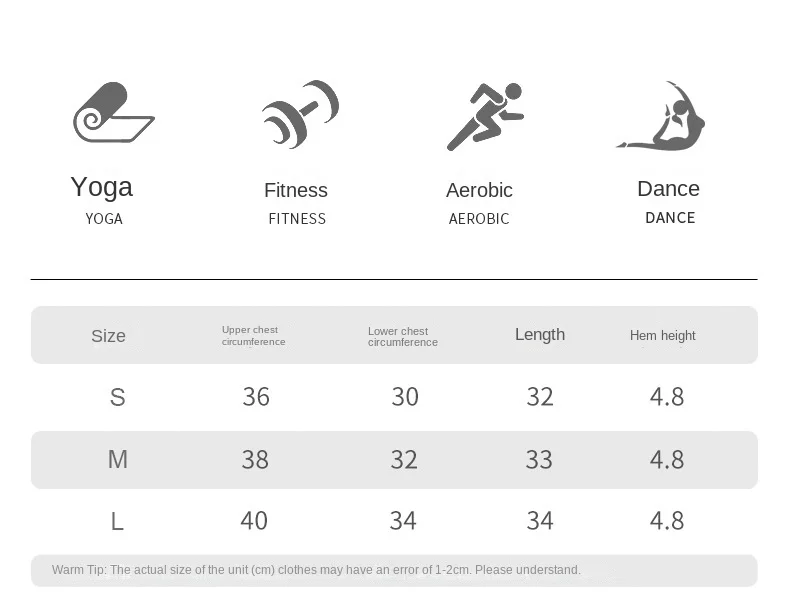Click the Dance label
The width and height of the screenshot is (790, 600).
point(668,189)
